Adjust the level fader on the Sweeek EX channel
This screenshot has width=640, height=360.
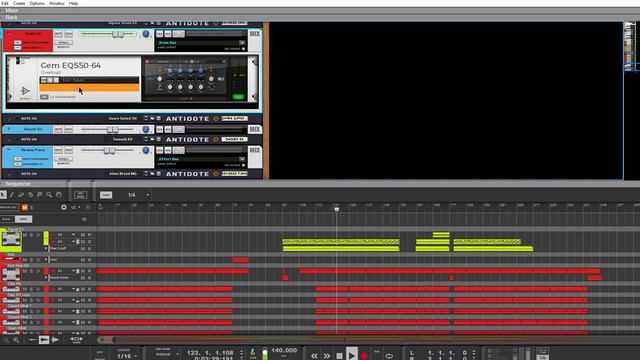[x=112, y=129]
